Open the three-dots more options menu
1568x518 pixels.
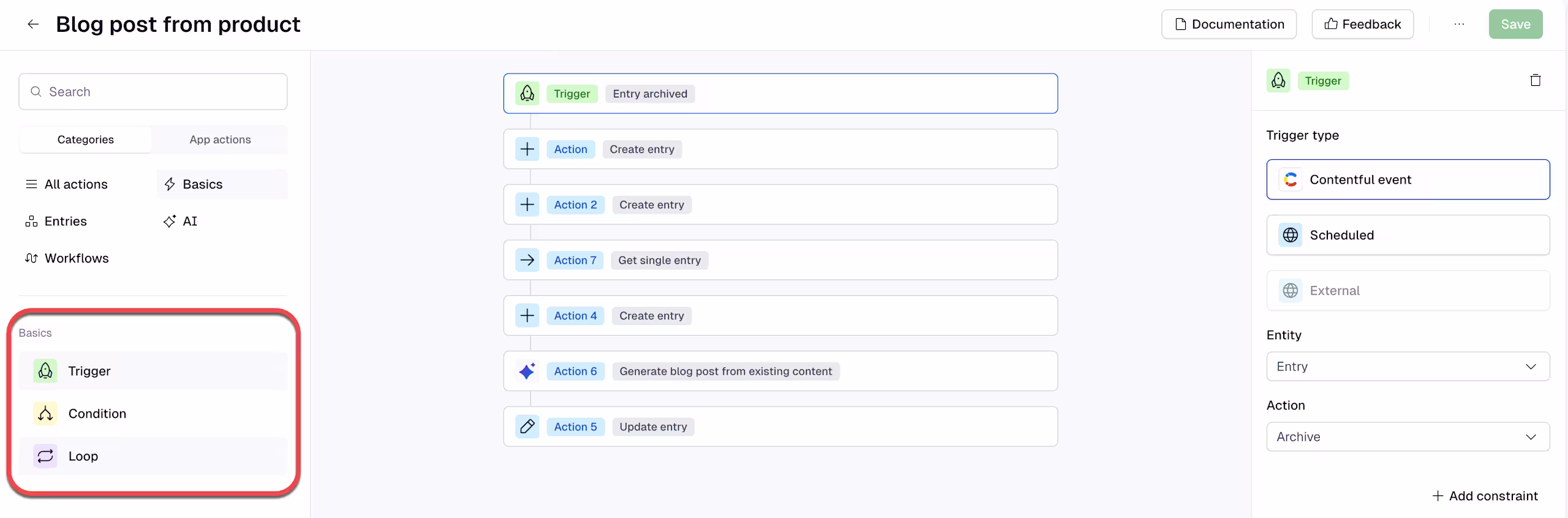point(1459,24)
